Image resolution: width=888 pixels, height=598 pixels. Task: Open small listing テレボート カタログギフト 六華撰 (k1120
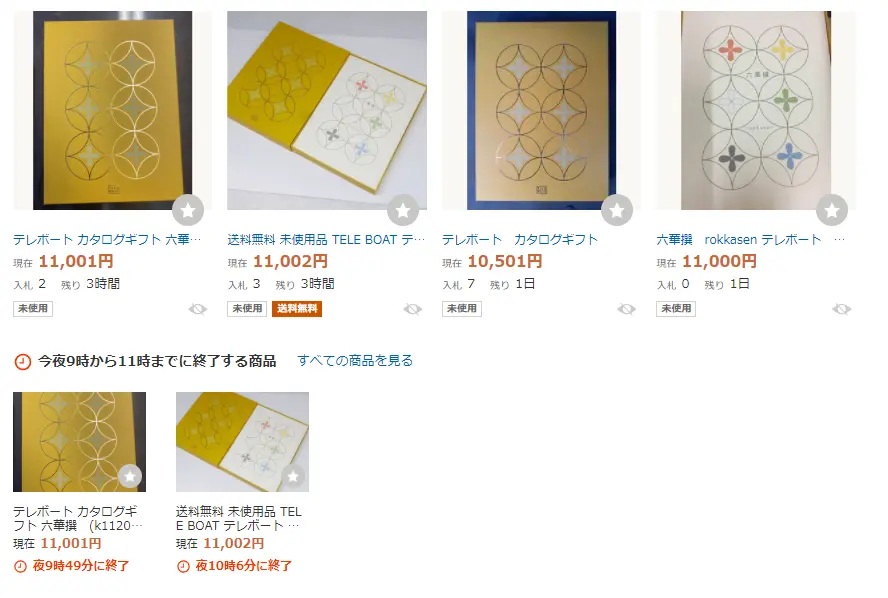pos(78,518)
